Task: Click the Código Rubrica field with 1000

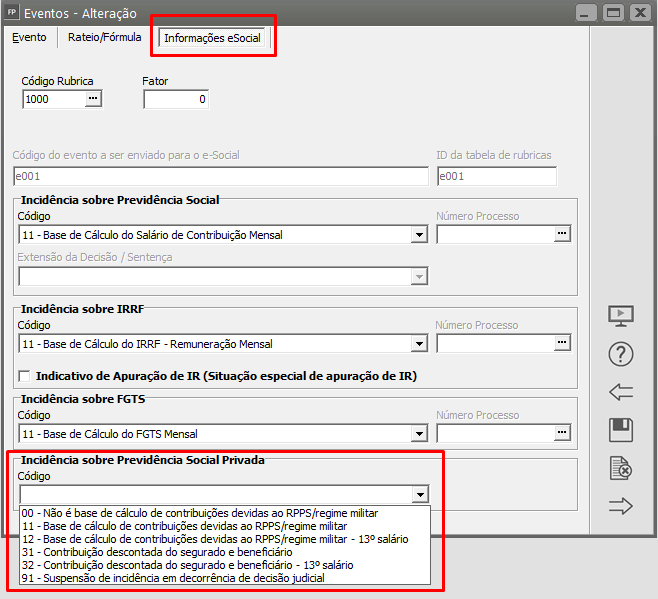Action: click(x=54, y=99)
